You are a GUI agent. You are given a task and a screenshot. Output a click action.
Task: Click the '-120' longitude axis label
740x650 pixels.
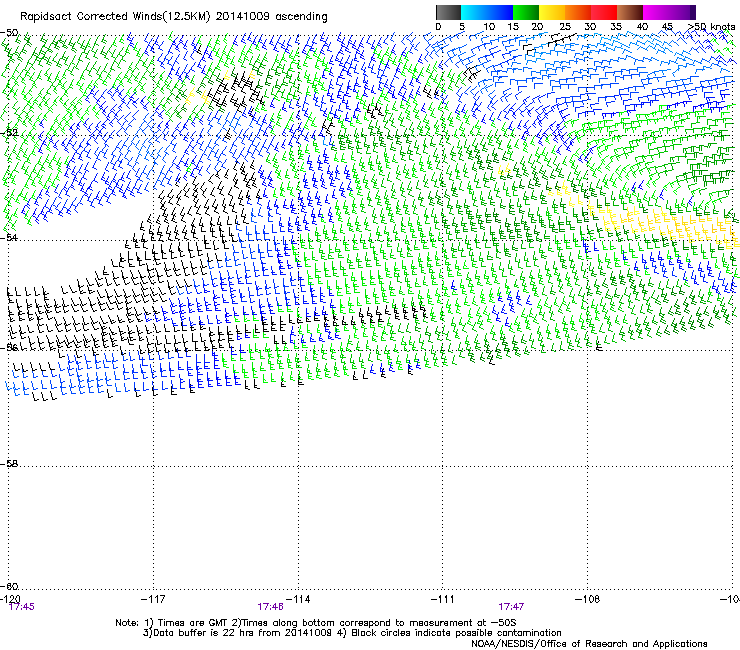click(10, 599)
